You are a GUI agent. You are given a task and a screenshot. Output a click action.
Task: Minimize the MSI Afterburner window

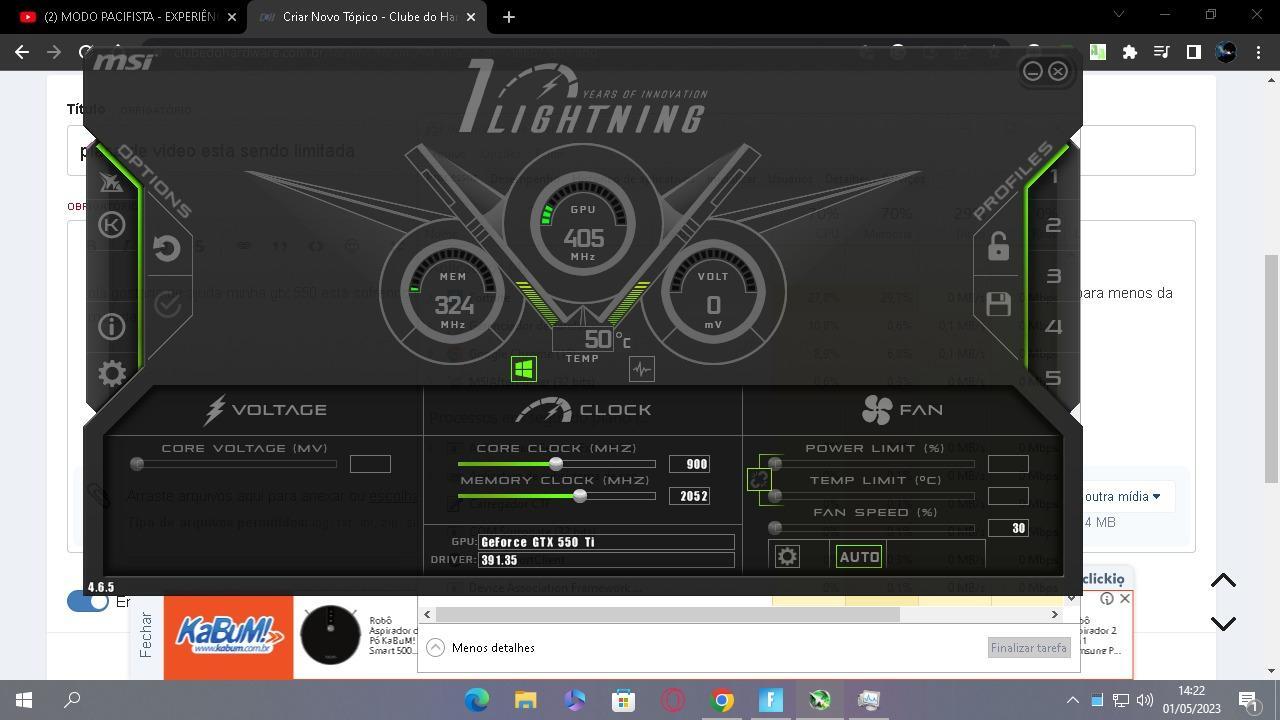coord(1033,71)
